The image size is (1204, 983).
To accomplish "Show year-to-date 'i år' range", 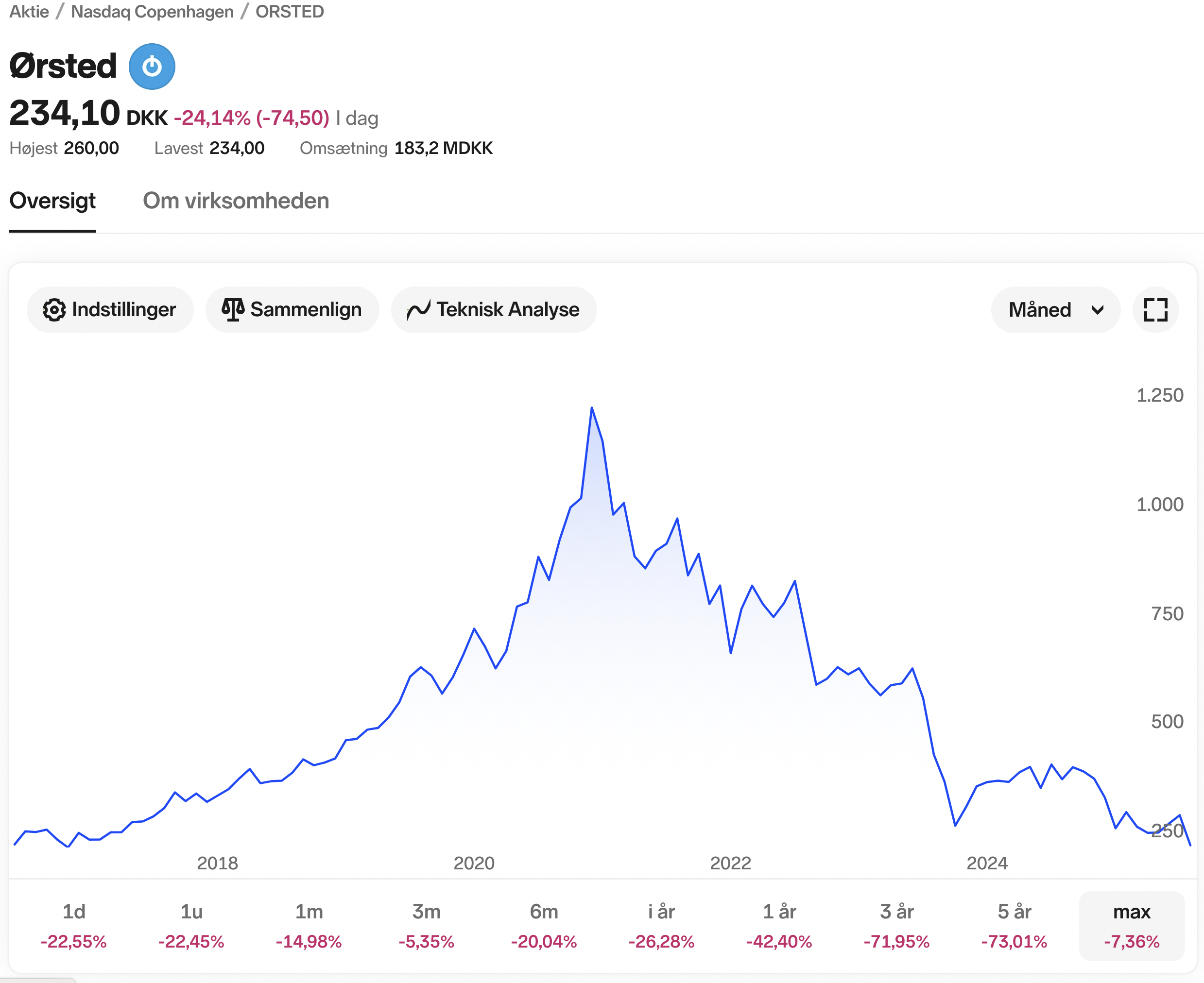I will point(661,925).
